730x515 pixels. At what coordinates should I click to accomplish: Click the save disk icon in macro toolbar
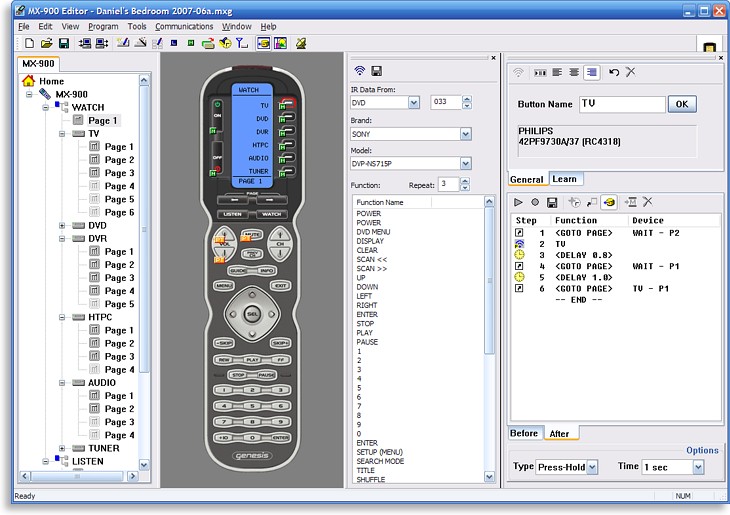(x=552, y=202)
